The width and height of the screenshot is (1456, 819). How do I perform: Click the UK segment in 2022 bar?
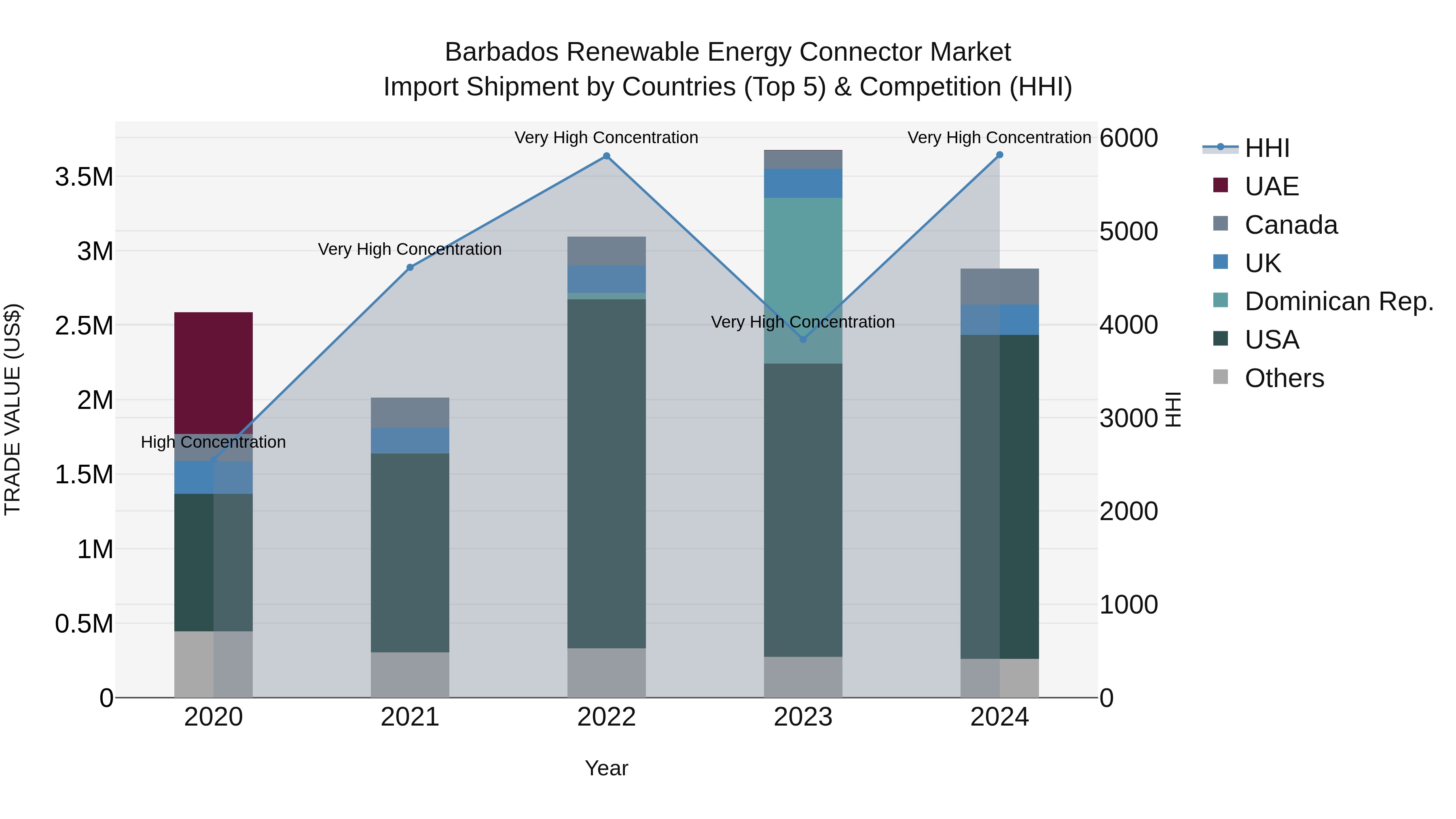tap(607, 279)
